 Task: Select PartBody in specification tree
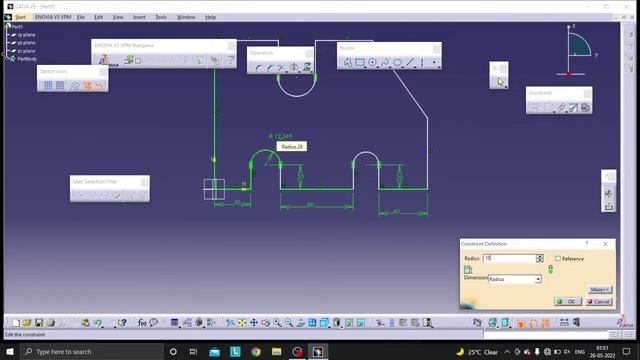(27, 59)
